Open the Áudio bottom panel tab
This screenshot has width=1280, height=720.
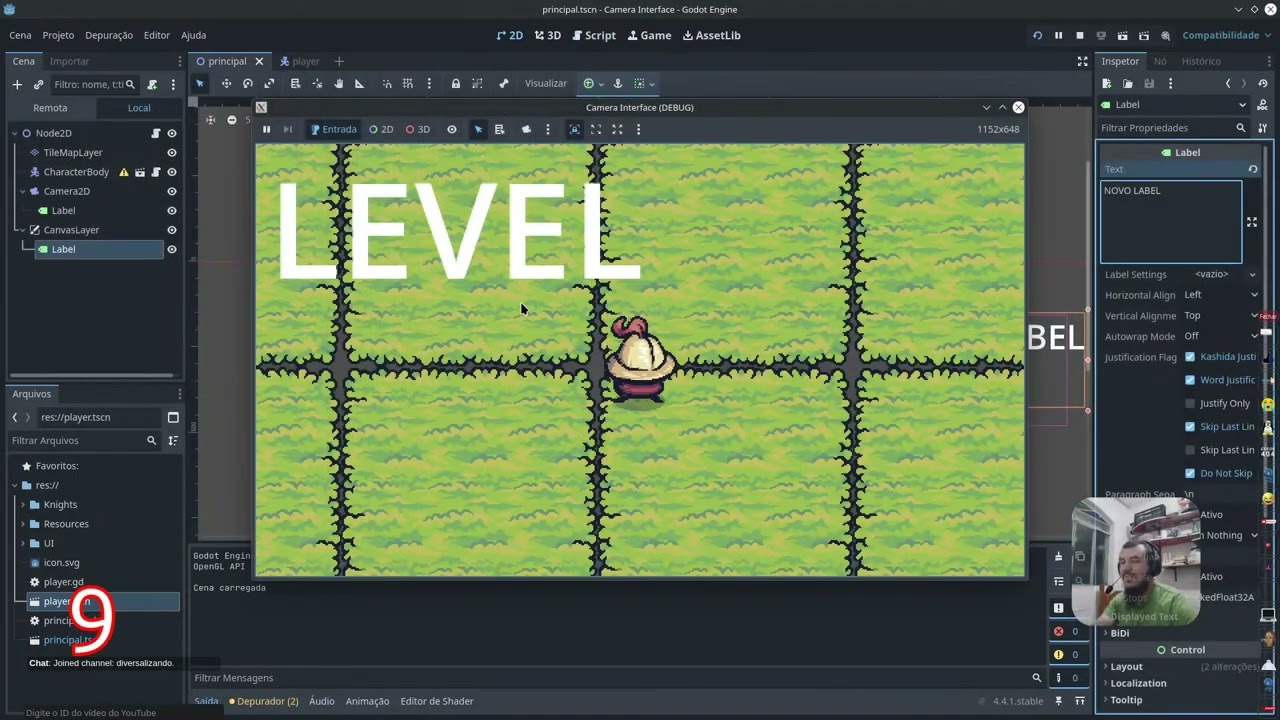click(x=322, y=701)
